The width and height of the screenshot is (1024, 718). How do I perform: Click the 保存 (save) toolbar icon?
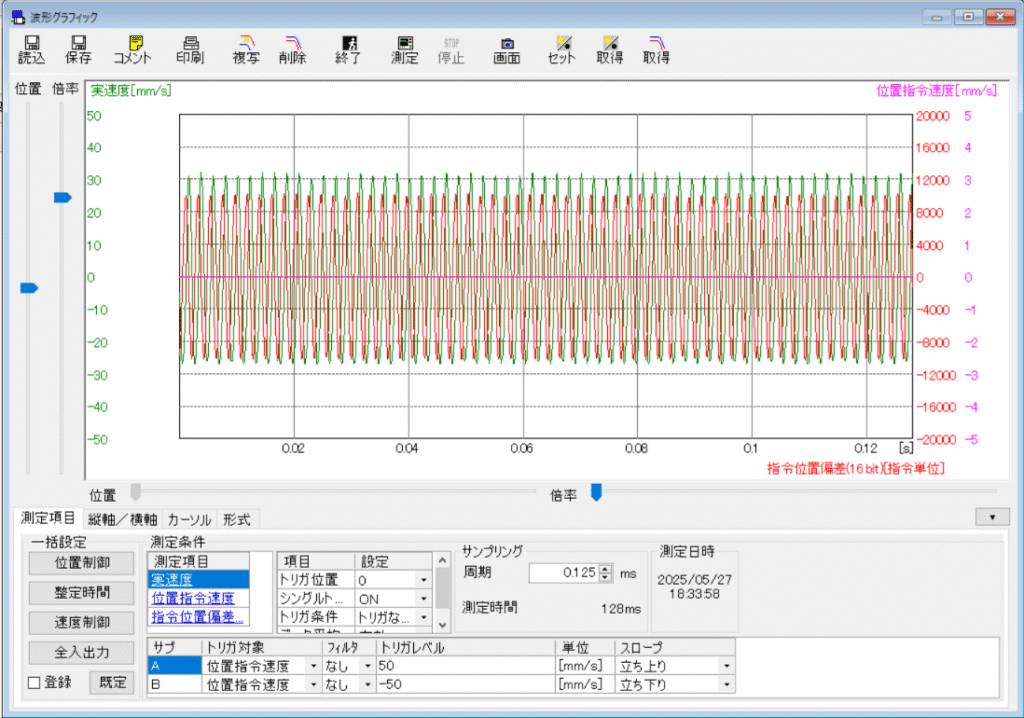(78, 49)
